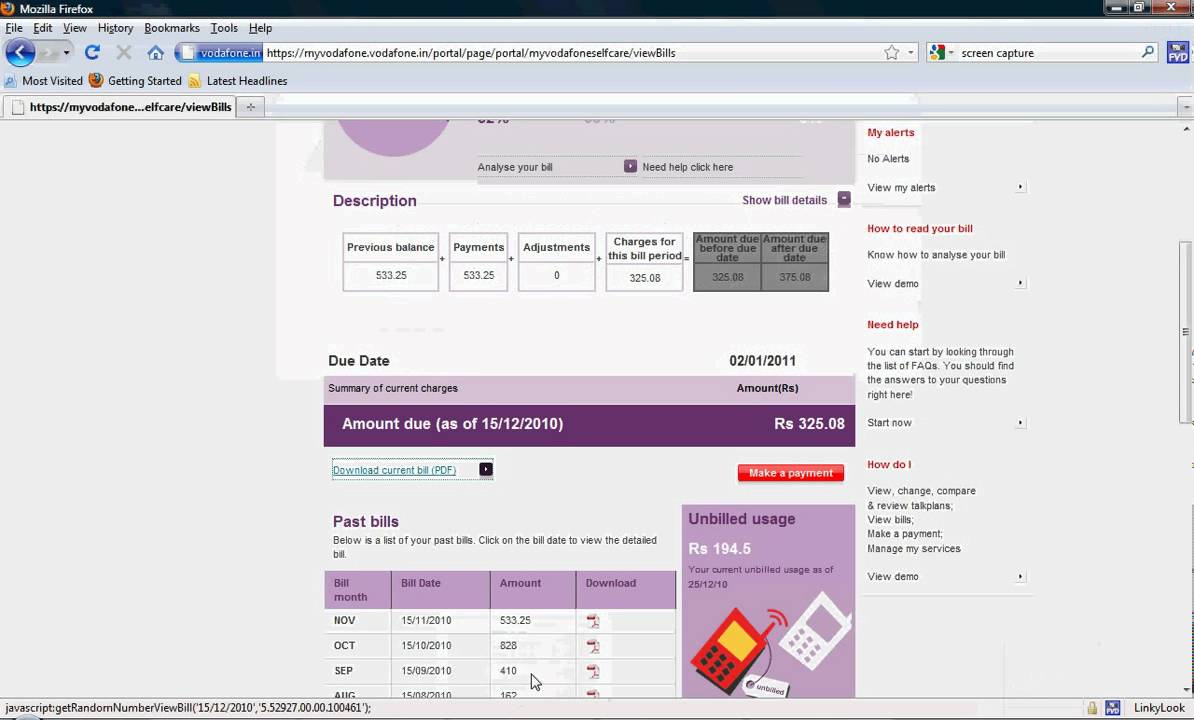
Task: Open bill dated 15/11/2010
Action: pos(426,620)
